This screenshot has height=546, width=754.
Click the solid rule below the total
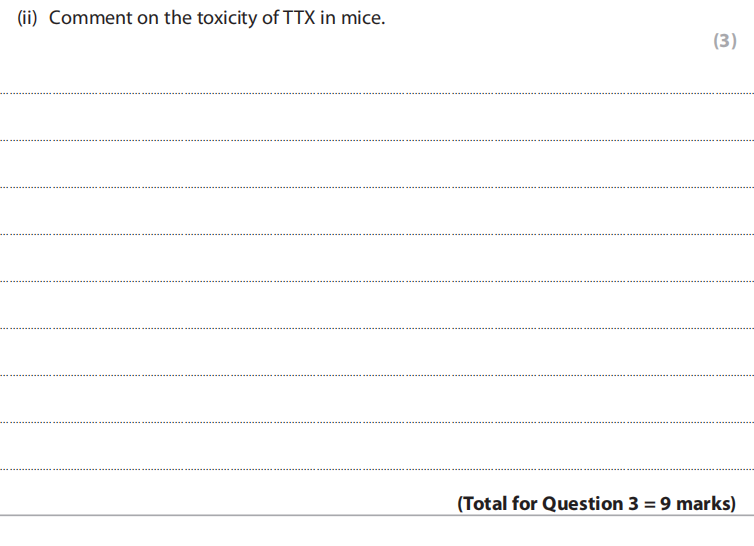click(377, 516)
